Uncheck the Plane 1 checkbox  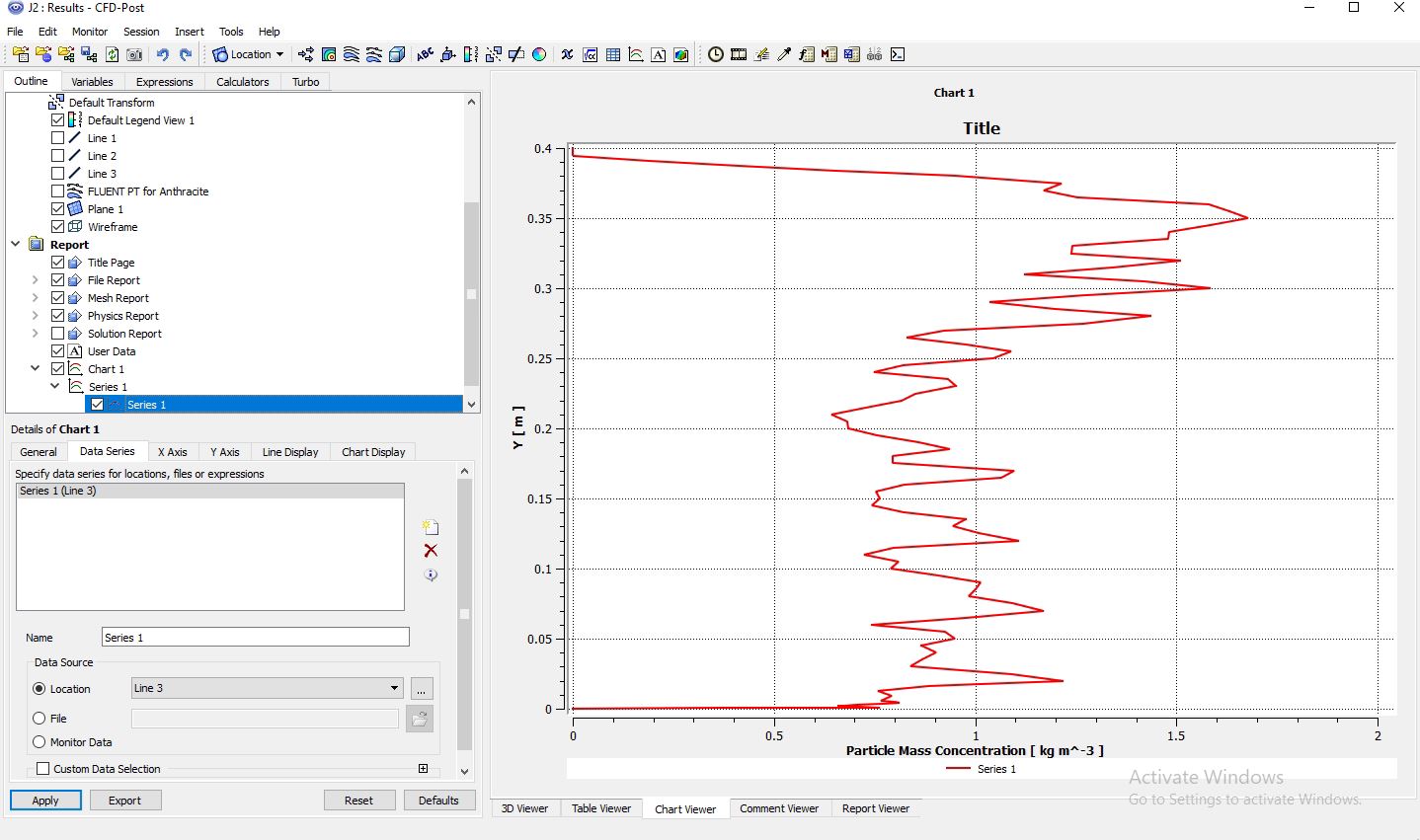coord(57,209)
